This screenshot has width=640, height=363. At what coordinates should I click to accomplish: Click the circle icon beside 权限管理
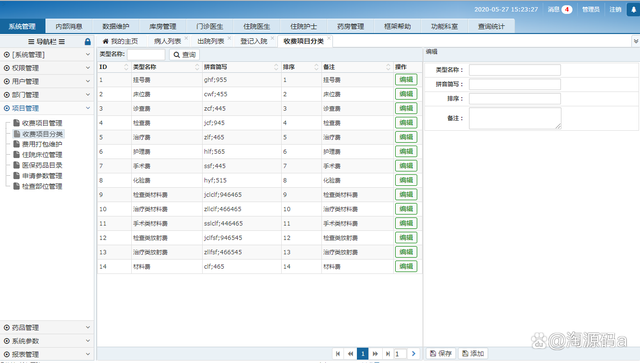pyautogui.click(x=7, y=68)
